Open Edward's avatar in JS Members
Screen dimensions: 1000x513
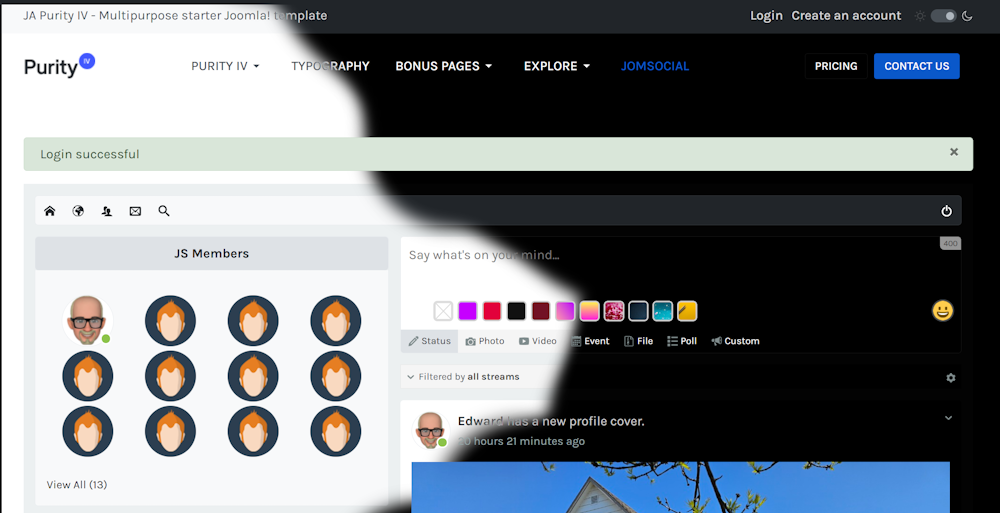87,320
